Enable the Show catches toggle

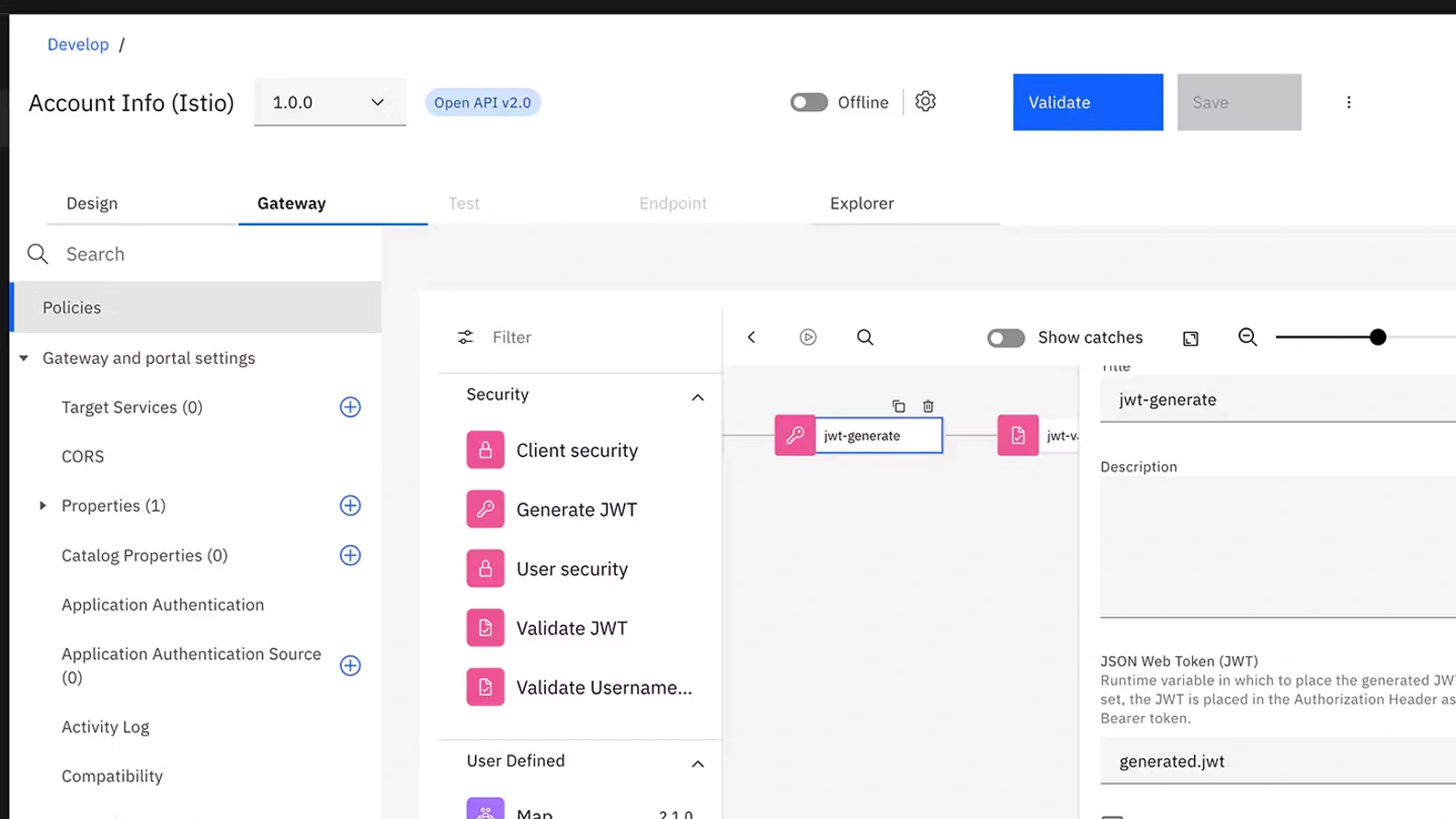[1005, 338]
